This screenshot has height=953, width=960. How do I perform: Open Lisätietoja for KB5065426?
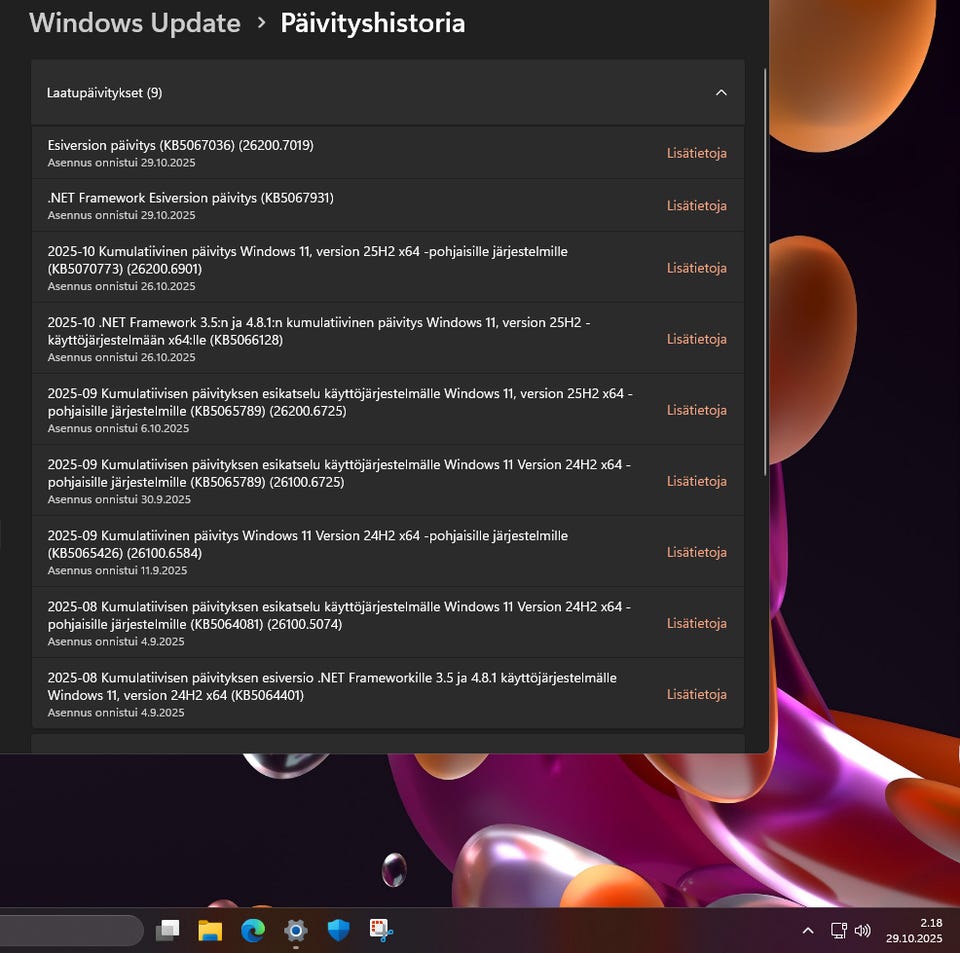coord(697,552)
